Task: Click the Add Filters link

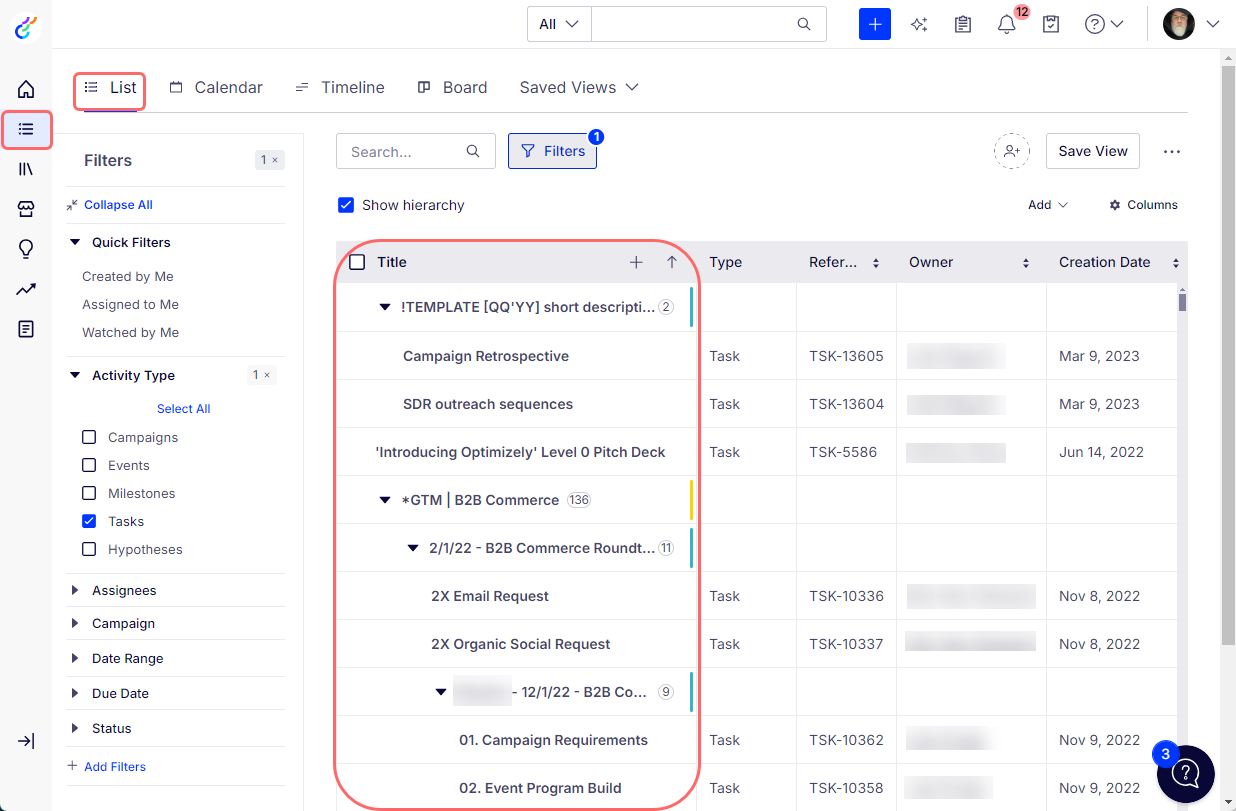Action: [107, 767]
